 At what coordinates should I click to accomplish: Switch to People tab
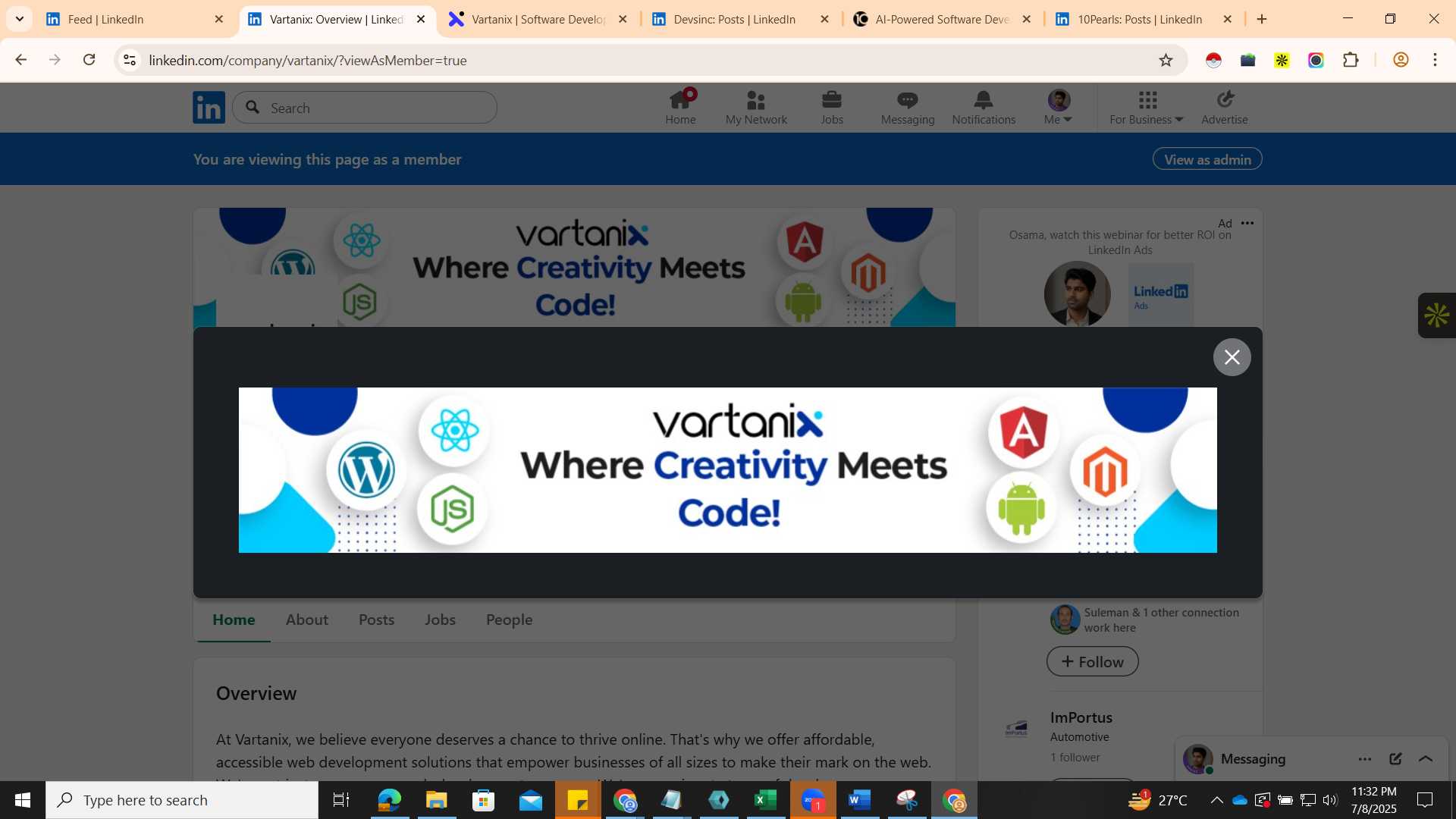pyautogui.click(x=509, y=620)
